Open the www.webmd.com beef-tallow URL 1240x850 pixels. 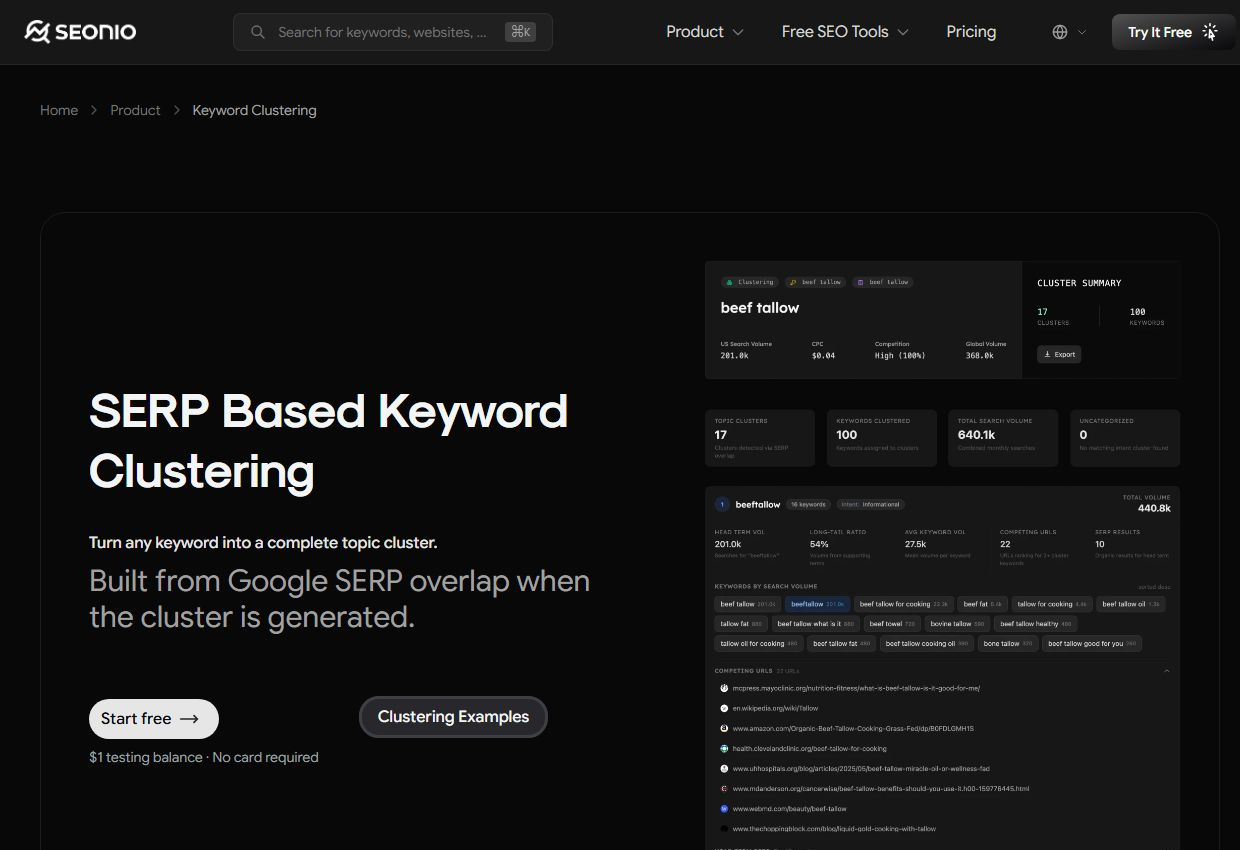pyautogui.click(x=789, y=808)
